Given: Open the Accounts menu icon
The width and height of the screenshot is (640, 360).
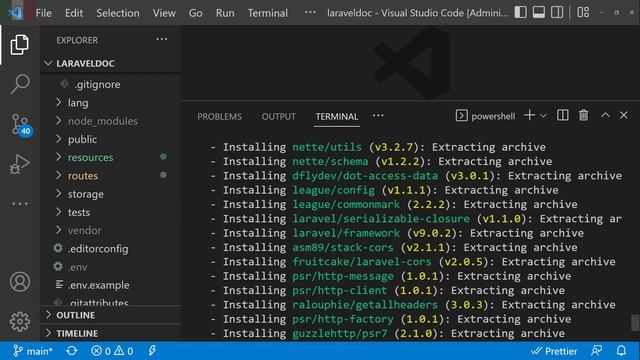Looking at the screenshot, I should (x=20, y=282).
